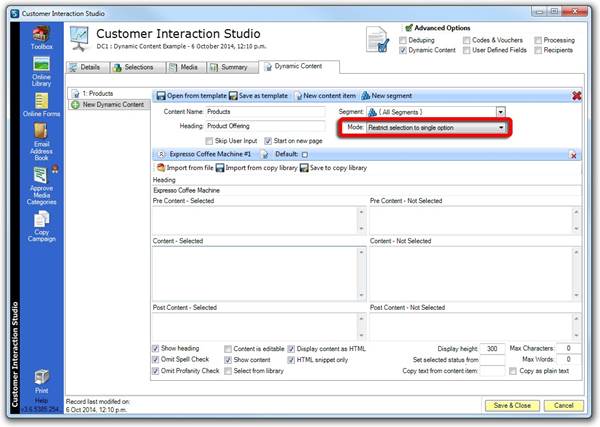Screen dimensions: 600x427
Task: Enable the Processing checkbox
Action: coord(538,40)
